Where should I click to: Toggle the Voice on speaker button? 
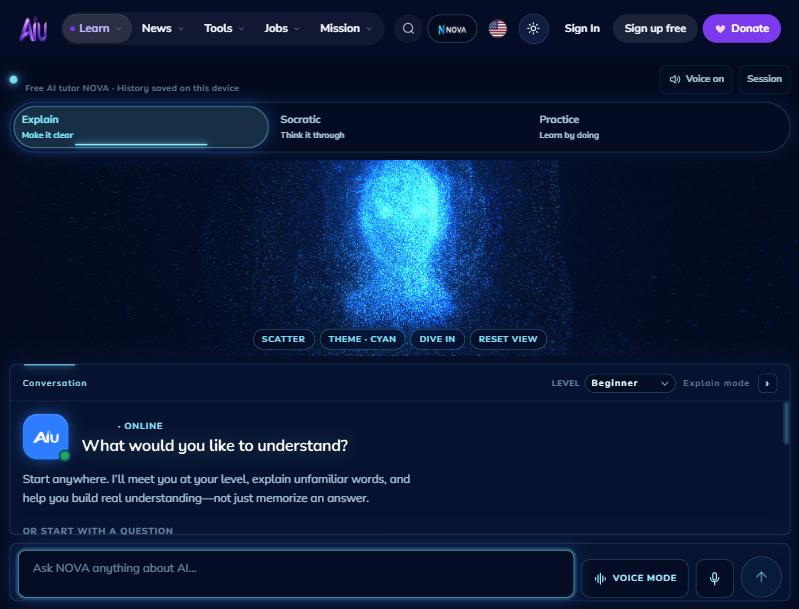coord(696,79)
